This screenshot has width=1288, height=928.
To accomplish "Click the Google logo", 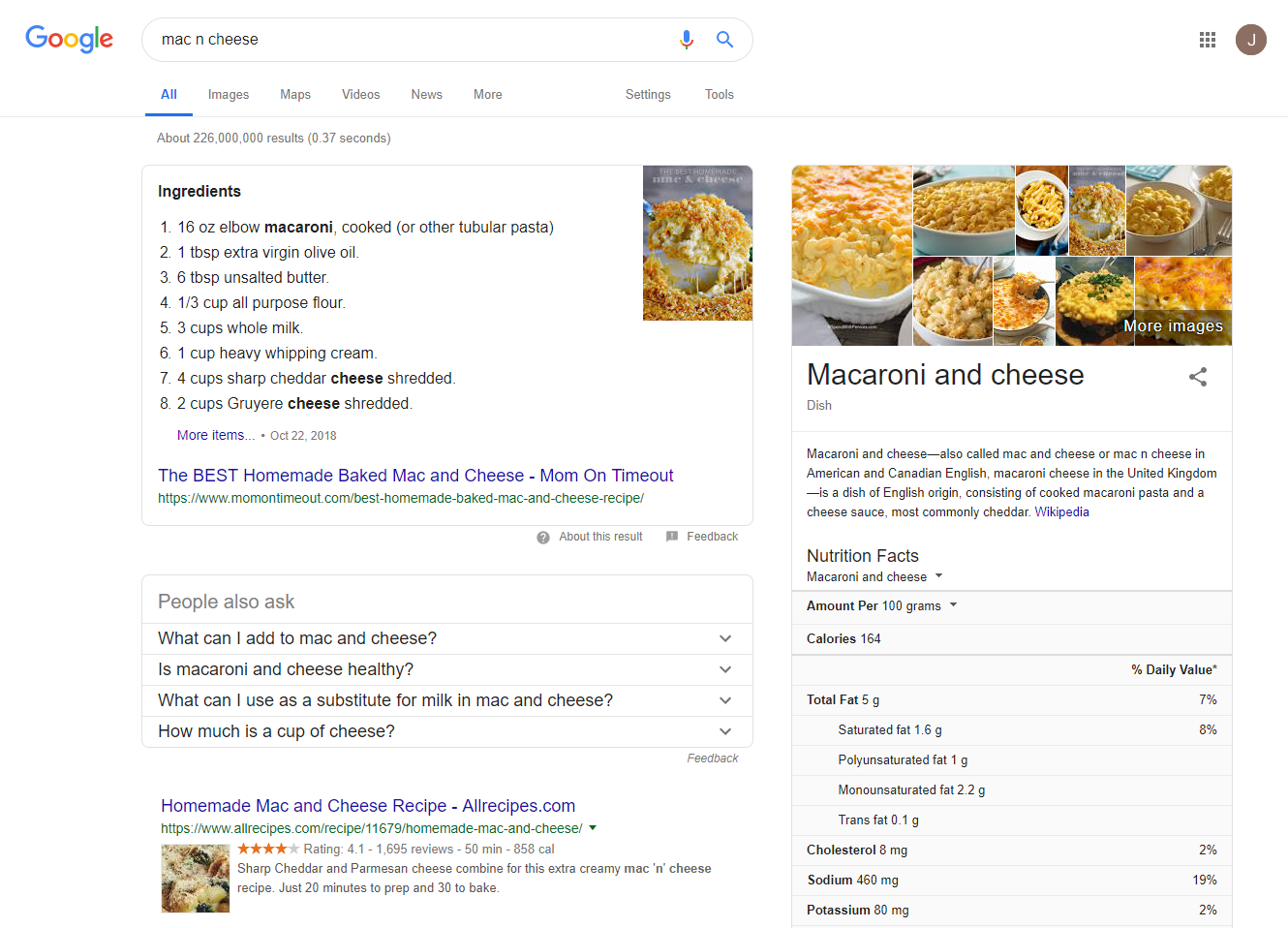I will [x=69, y=40].
